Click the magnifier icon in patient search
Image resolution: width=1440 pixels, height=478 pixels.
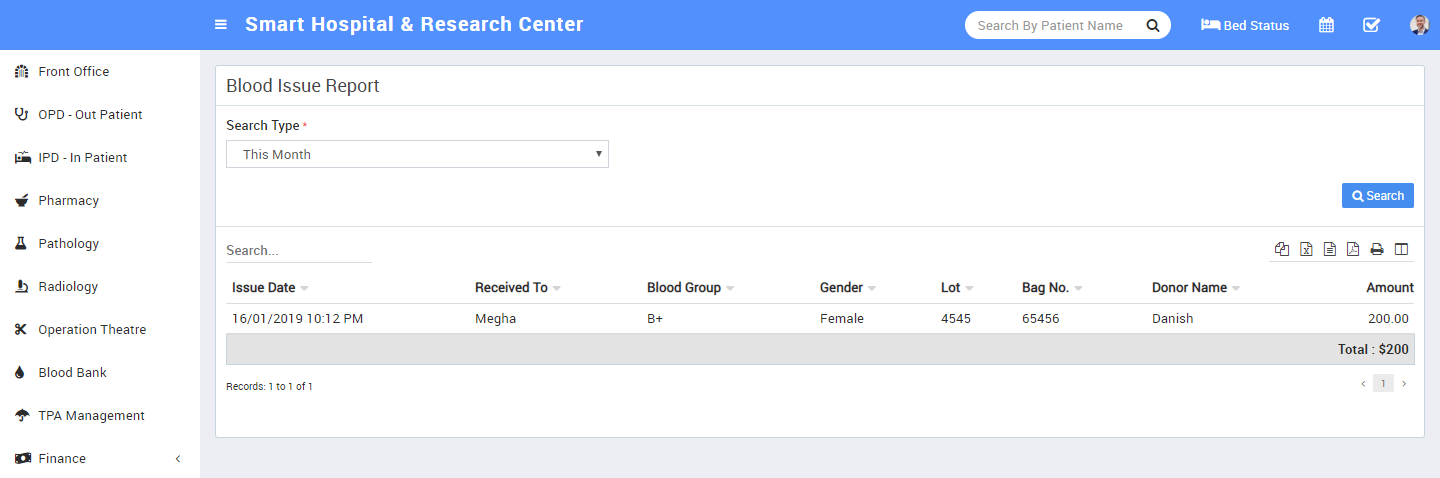pos(1152,25)
